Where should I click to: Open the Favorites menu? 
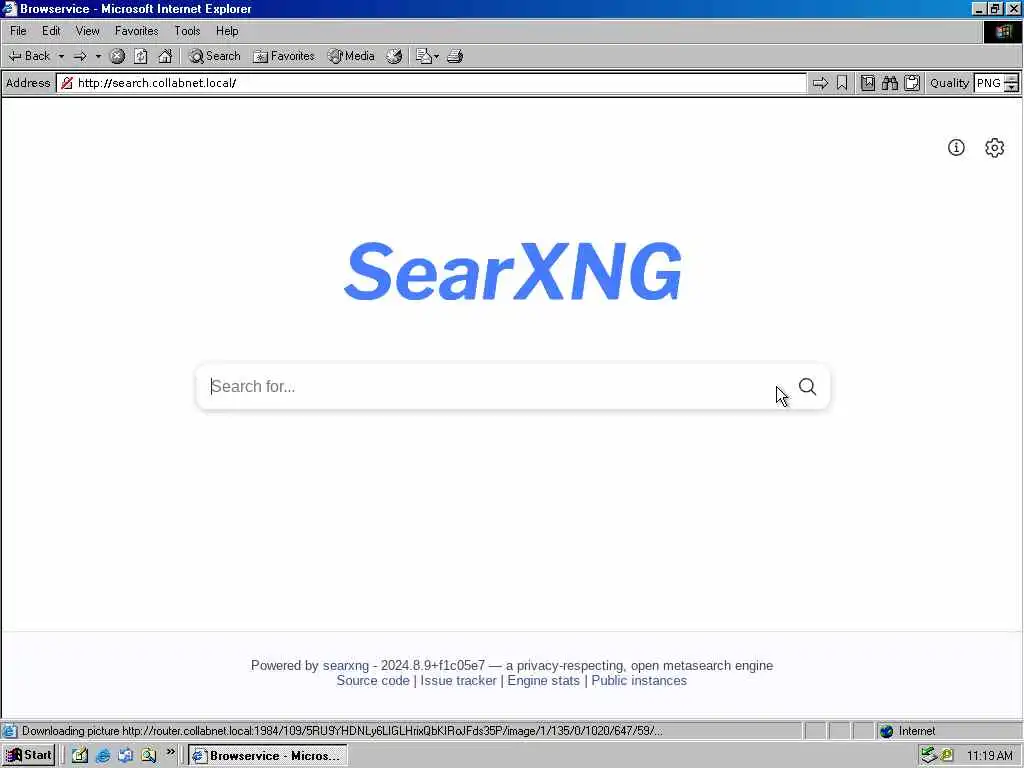click(136, 31)
